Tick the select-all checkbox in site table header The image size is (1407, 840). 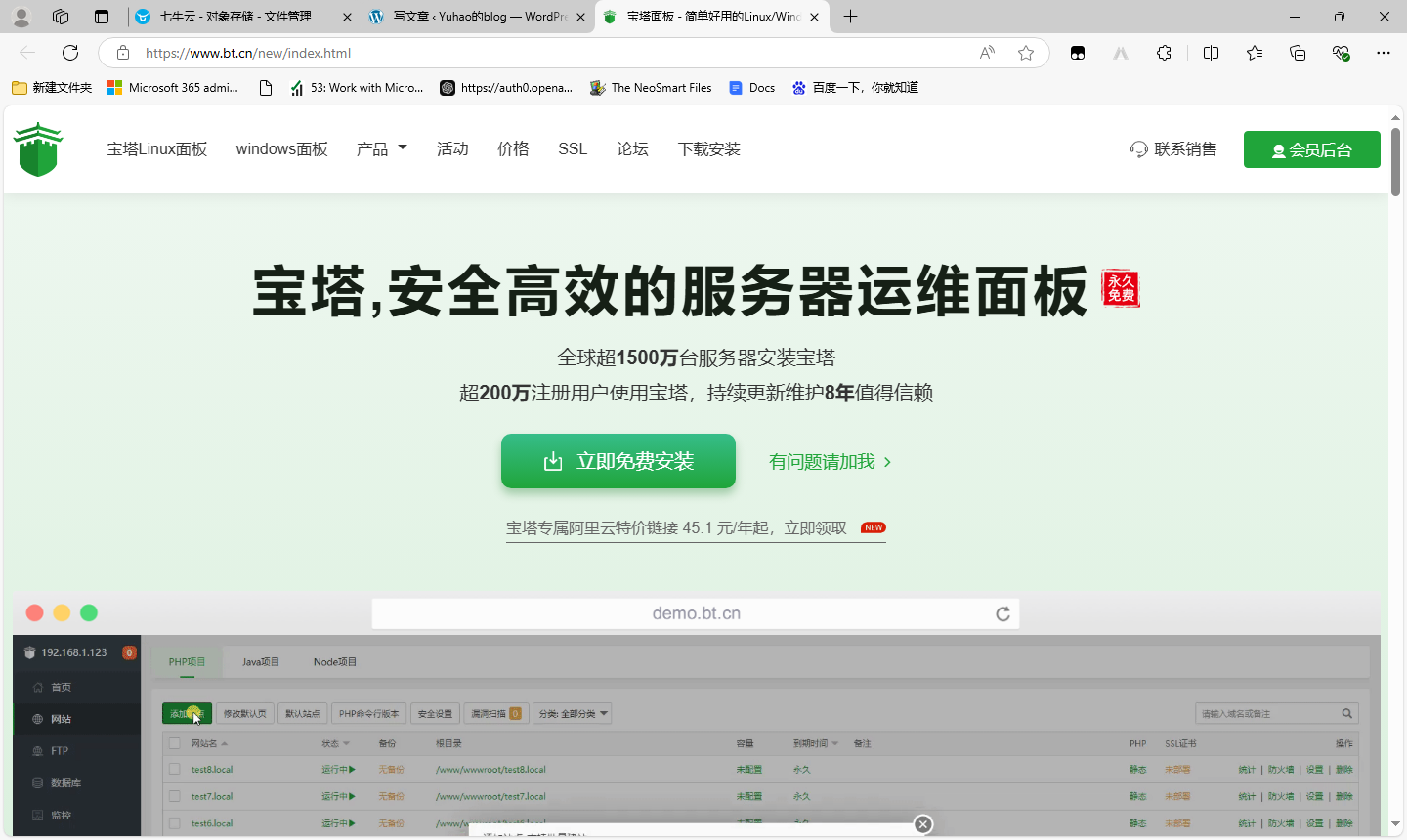click(175, 743)
